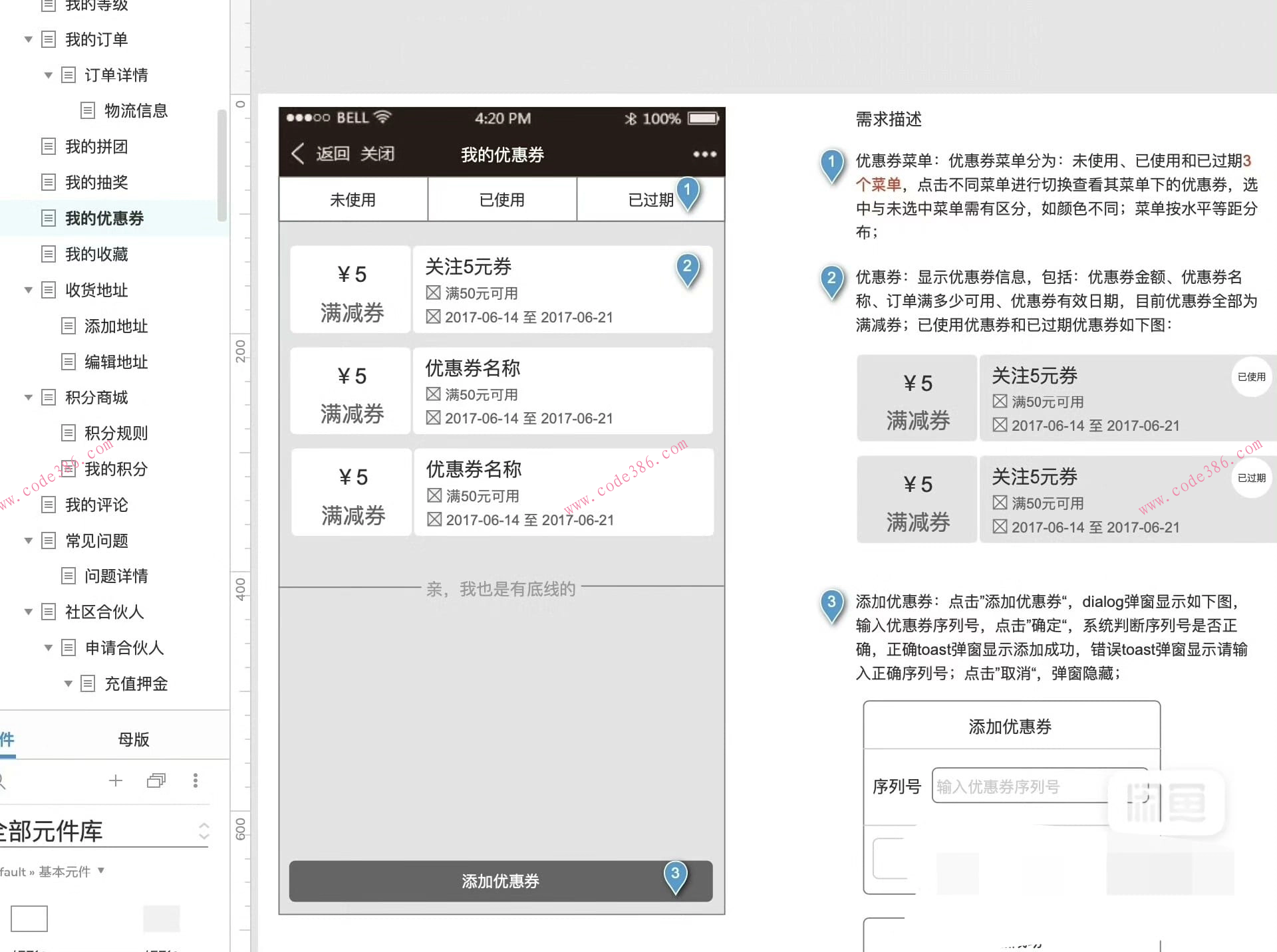Screen dimensions: 1277x952
Task: Switch to the 母版 tab
Action: [134, 739]
